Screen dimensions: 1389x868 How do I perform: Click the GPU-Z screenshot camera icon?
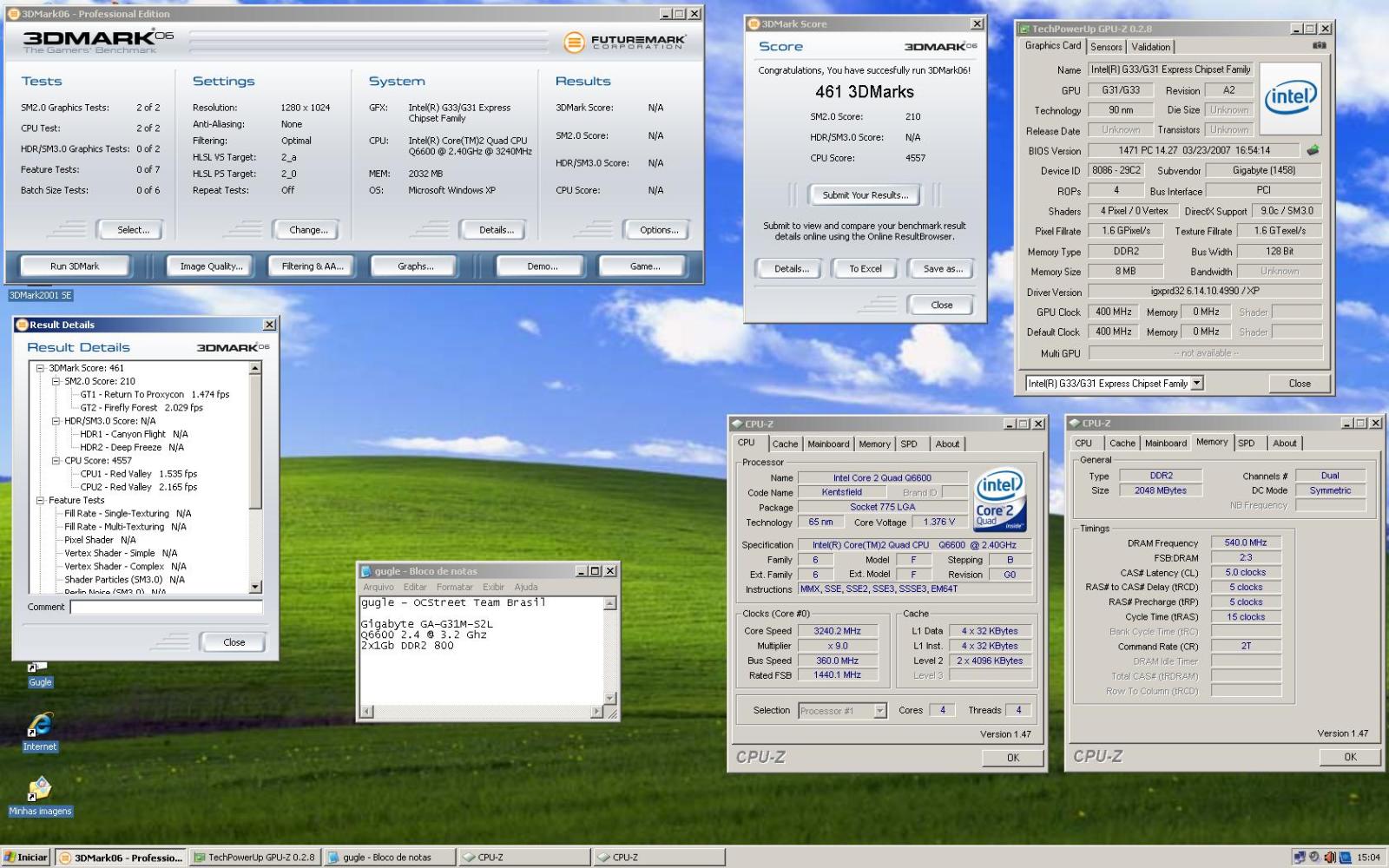click(1319, 45)
